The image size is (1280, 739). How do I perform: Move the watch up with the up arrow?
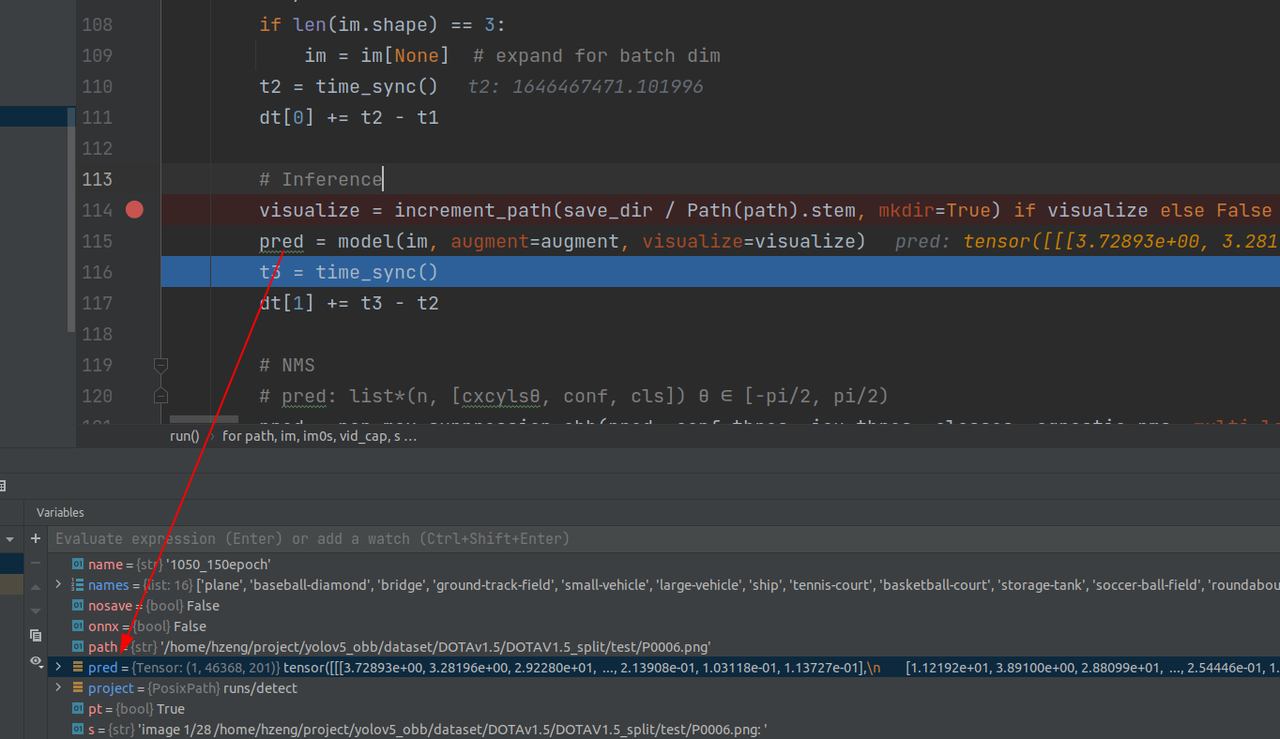coord(36,587)
